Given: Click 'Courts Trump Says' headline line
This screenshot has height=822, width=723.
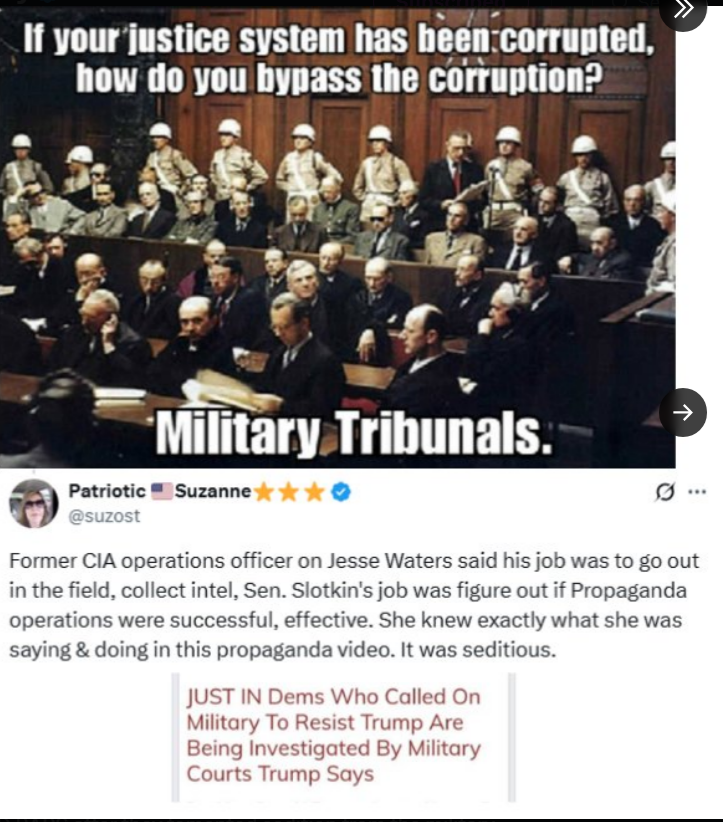Looking at the screenshot, I should 280,774.
